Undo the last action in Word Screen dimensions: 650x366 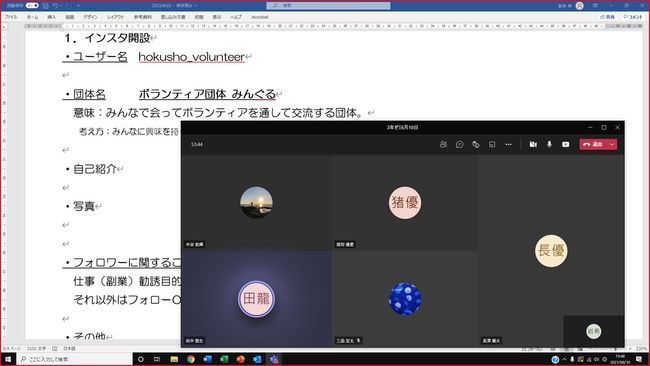point(56,5)
